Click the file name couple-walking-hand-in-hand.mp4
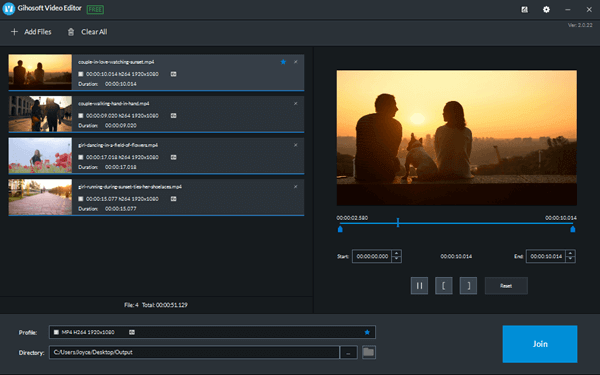Image resolution: width=600 pixels, height=375 pixels. [x=114, y=104]
